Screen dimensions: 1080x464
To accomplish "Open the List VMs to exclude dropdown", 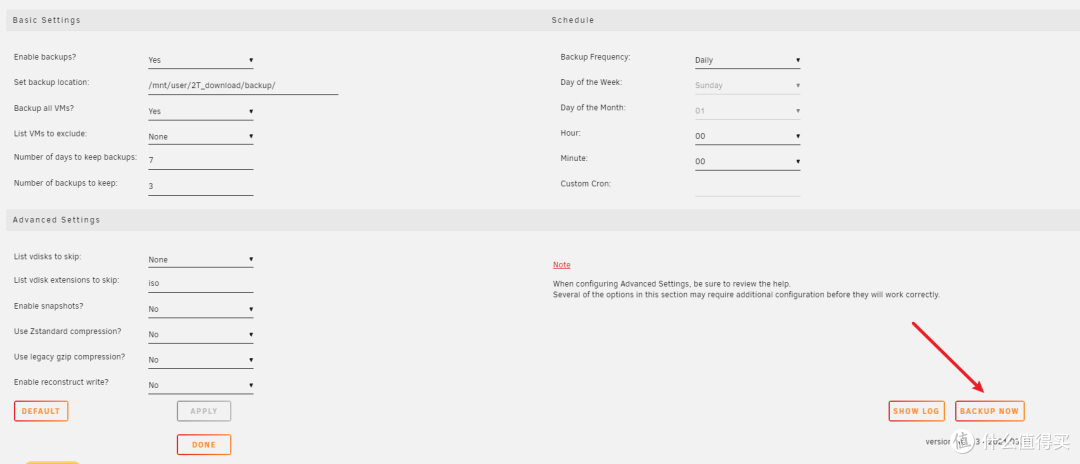I will (200, 136).
